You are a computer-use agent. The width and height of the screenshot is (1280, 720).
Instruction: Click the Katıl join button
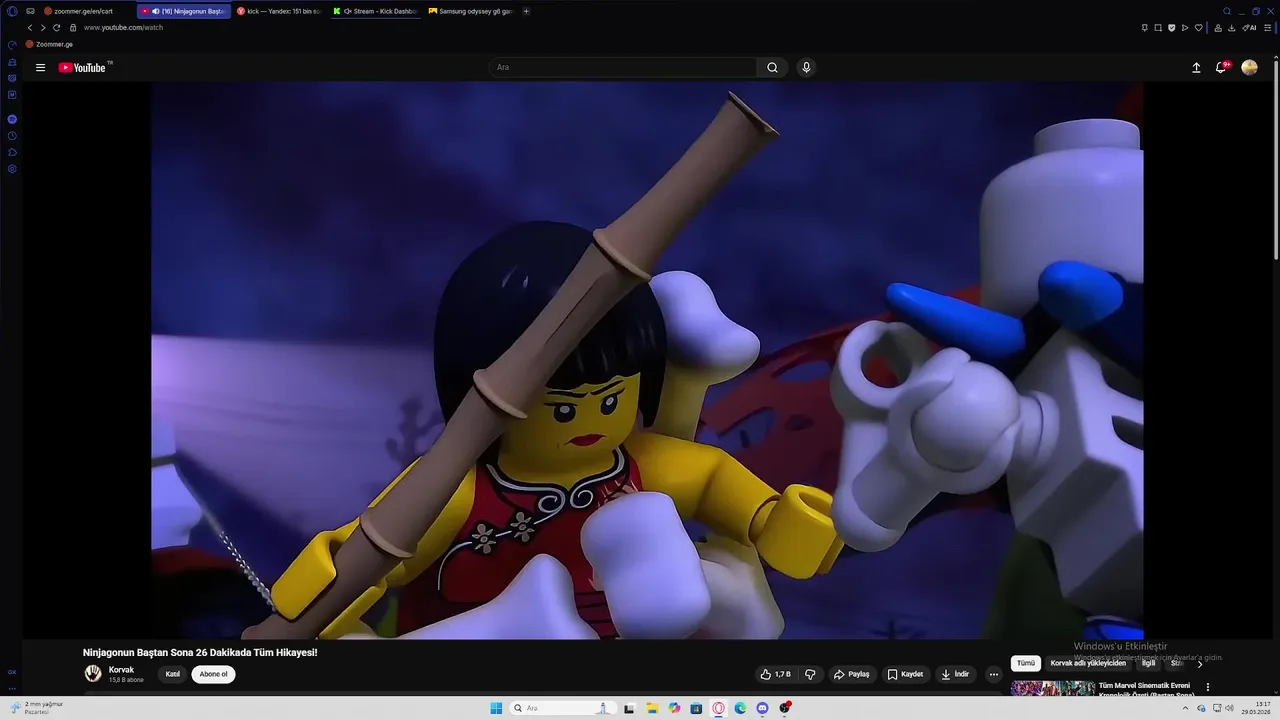(173, 674)
